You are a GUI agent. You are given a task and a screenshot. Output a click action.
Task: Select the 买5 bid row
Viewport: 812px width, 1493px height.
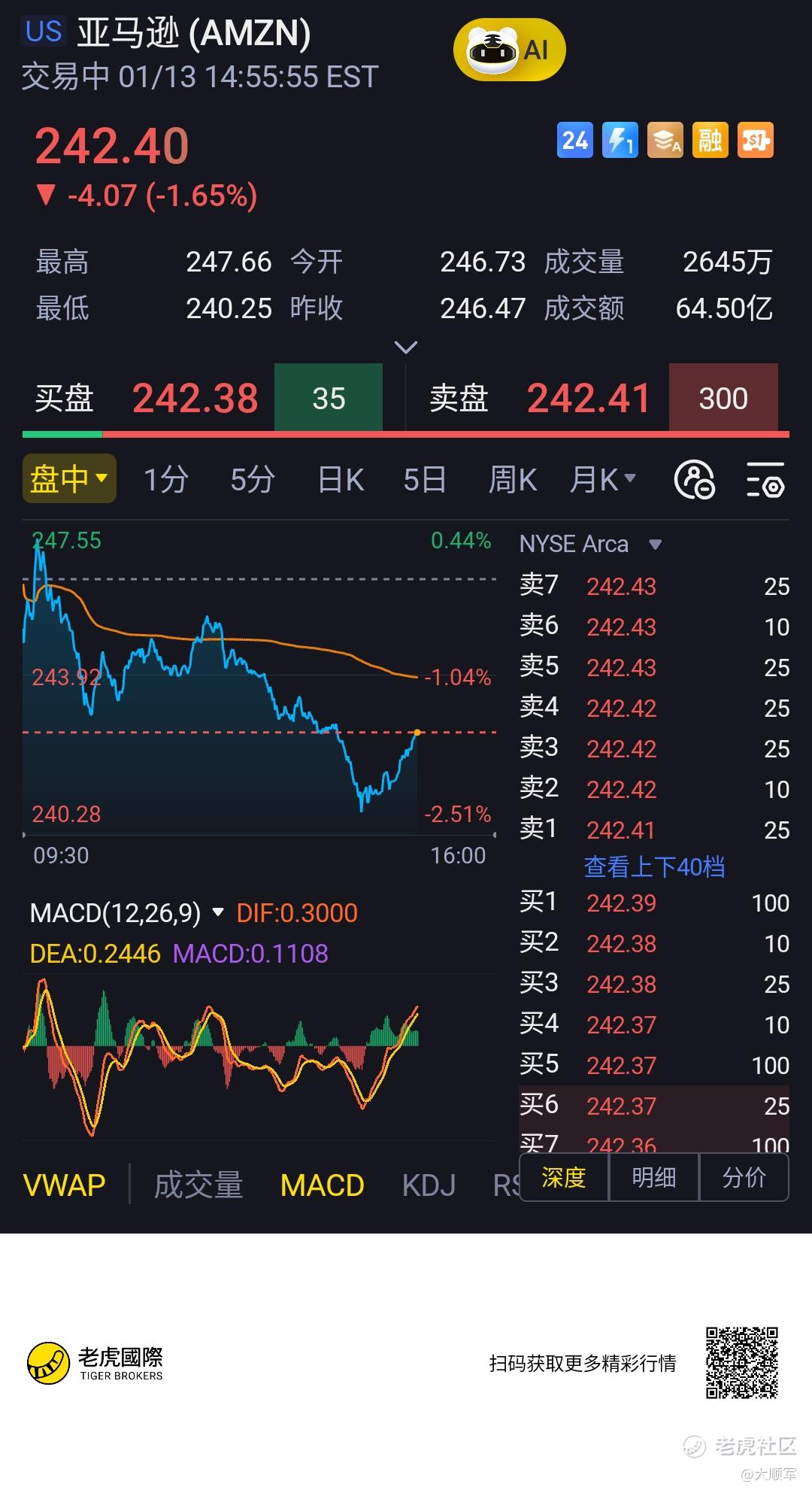pyautogui.click(x=654, y=1065)
